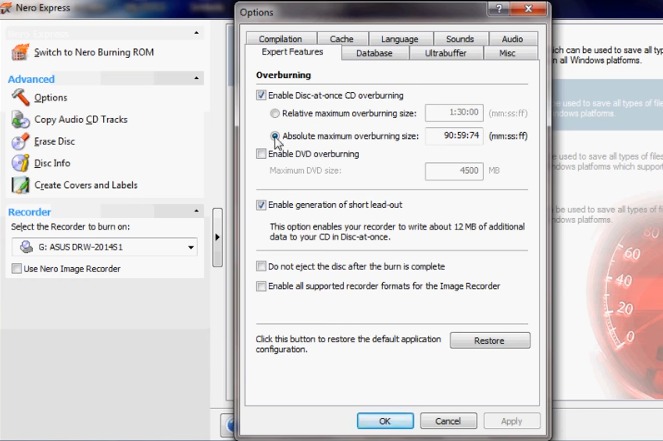Click the side panel collapse arrow handle
Image resolution: width=663 pixels, height=441 pixels.
pyautogui.click(x=217, y=237)
